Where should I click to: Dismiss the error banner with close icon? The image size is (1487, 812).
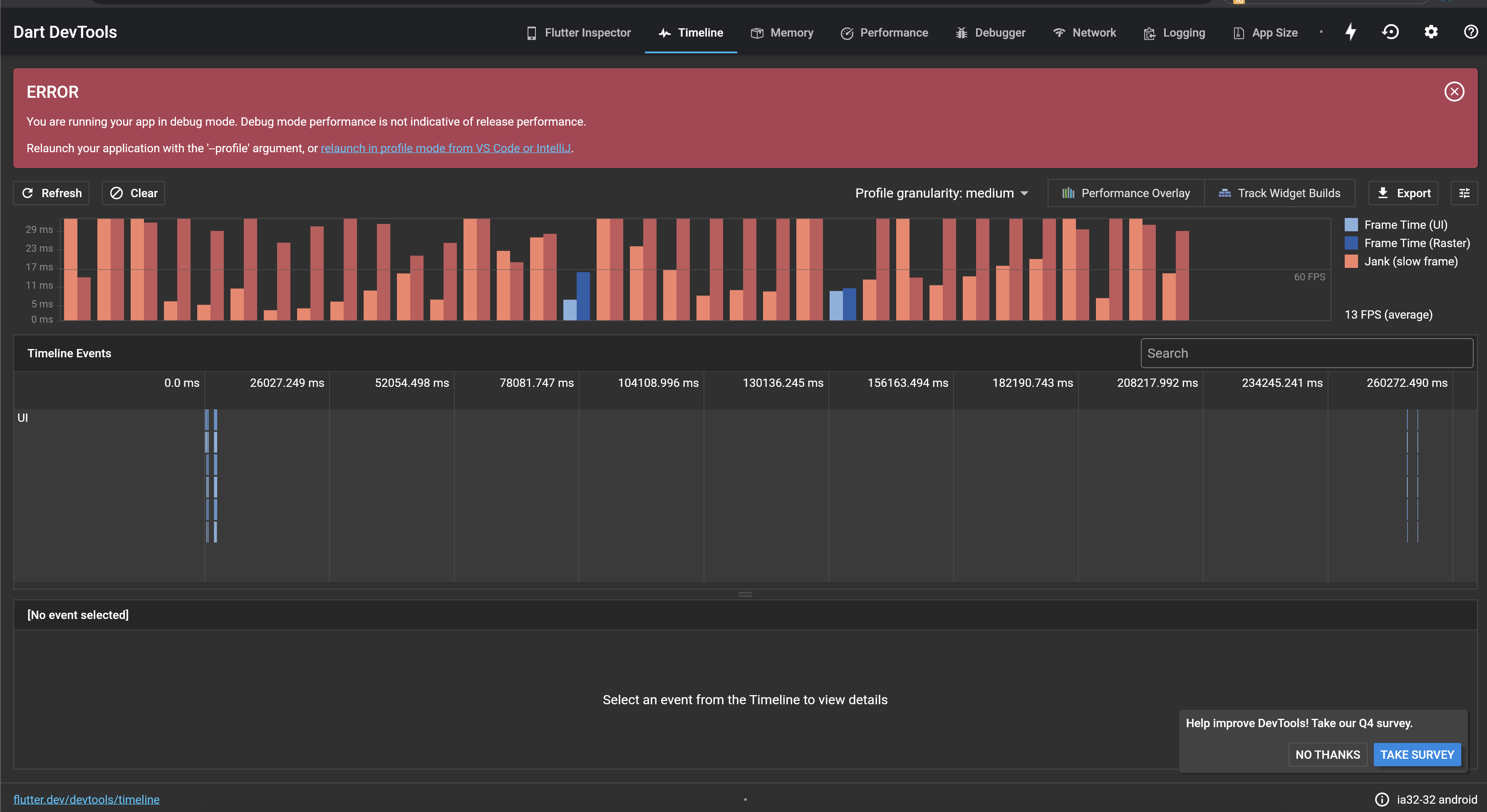click(1454, 91)
